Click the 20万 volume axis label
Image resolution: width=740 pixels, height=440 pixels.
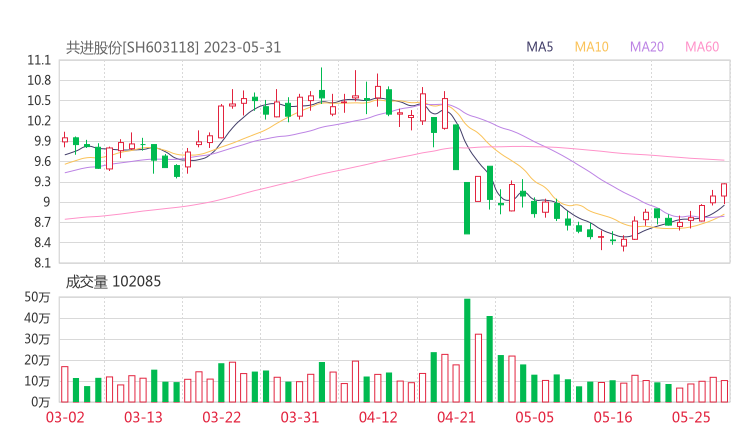pyautogui.click(x=37, y=360)
